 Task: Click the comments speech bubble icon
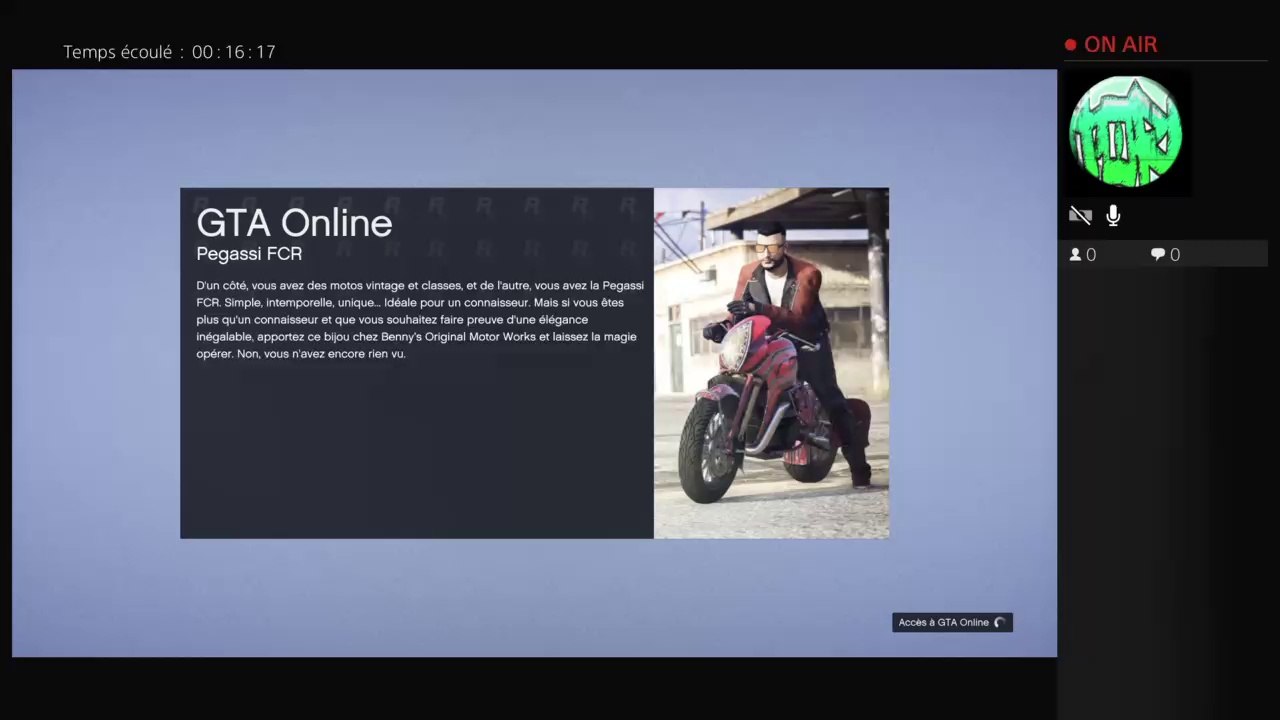1158,255
